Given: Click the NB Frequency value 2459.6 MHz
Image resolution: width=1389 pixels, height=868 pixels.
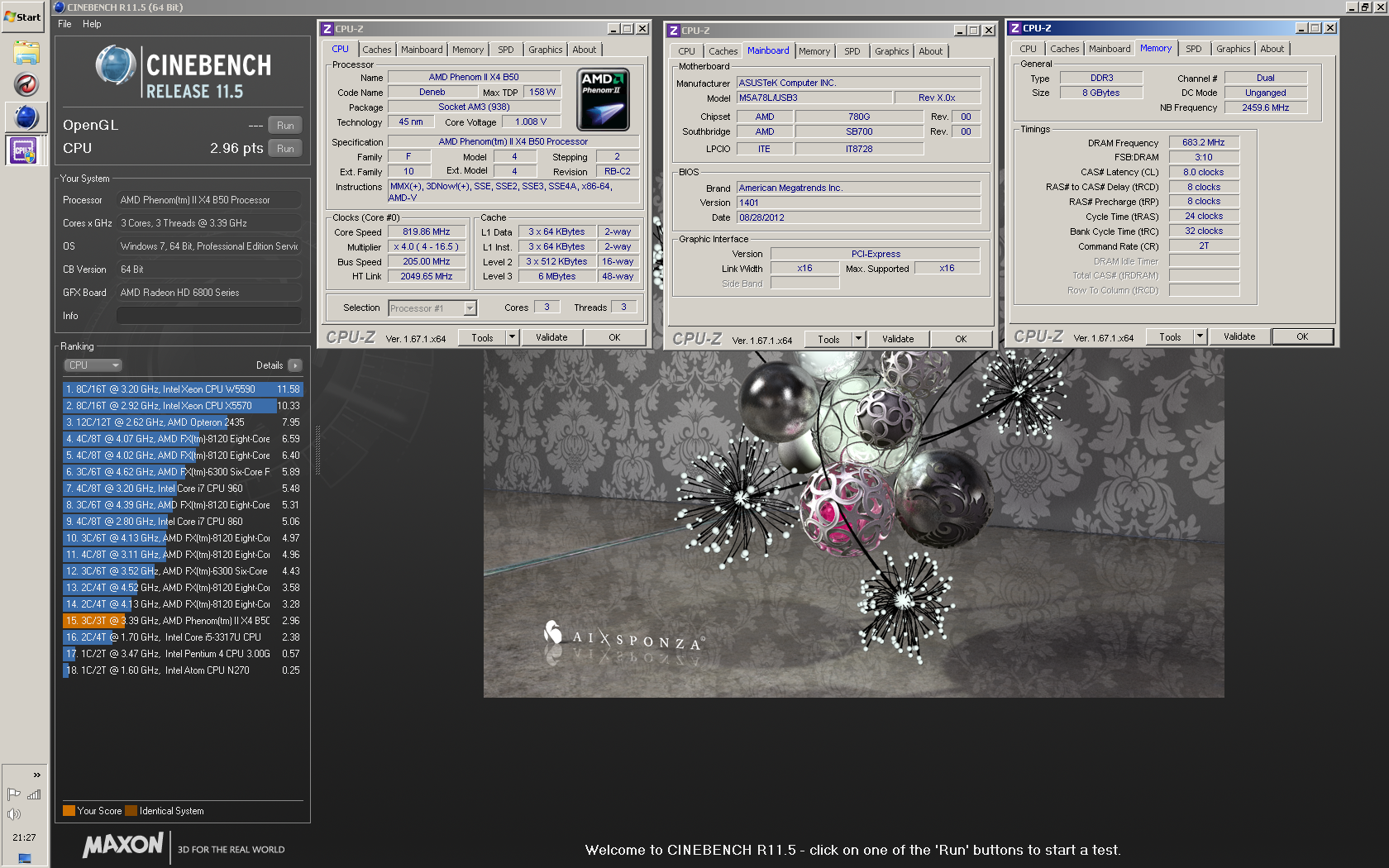Looking at the screenshot, I should click(1266, 107).
